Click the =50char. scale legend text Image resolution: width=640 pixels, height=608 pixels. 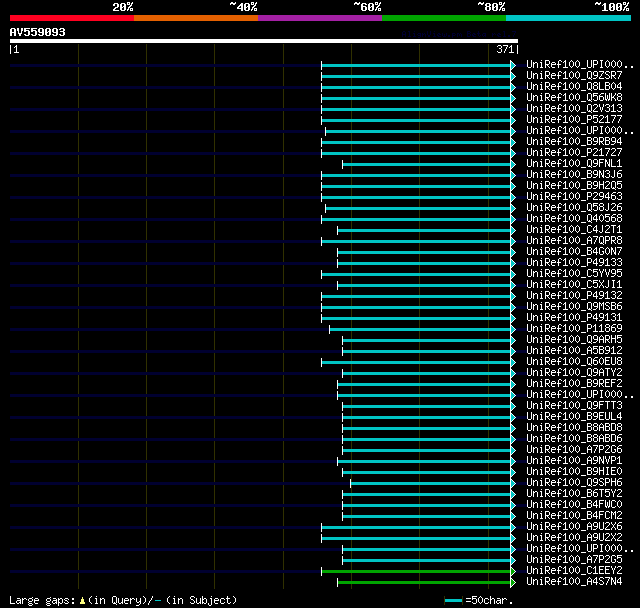(x=489, y=600)
